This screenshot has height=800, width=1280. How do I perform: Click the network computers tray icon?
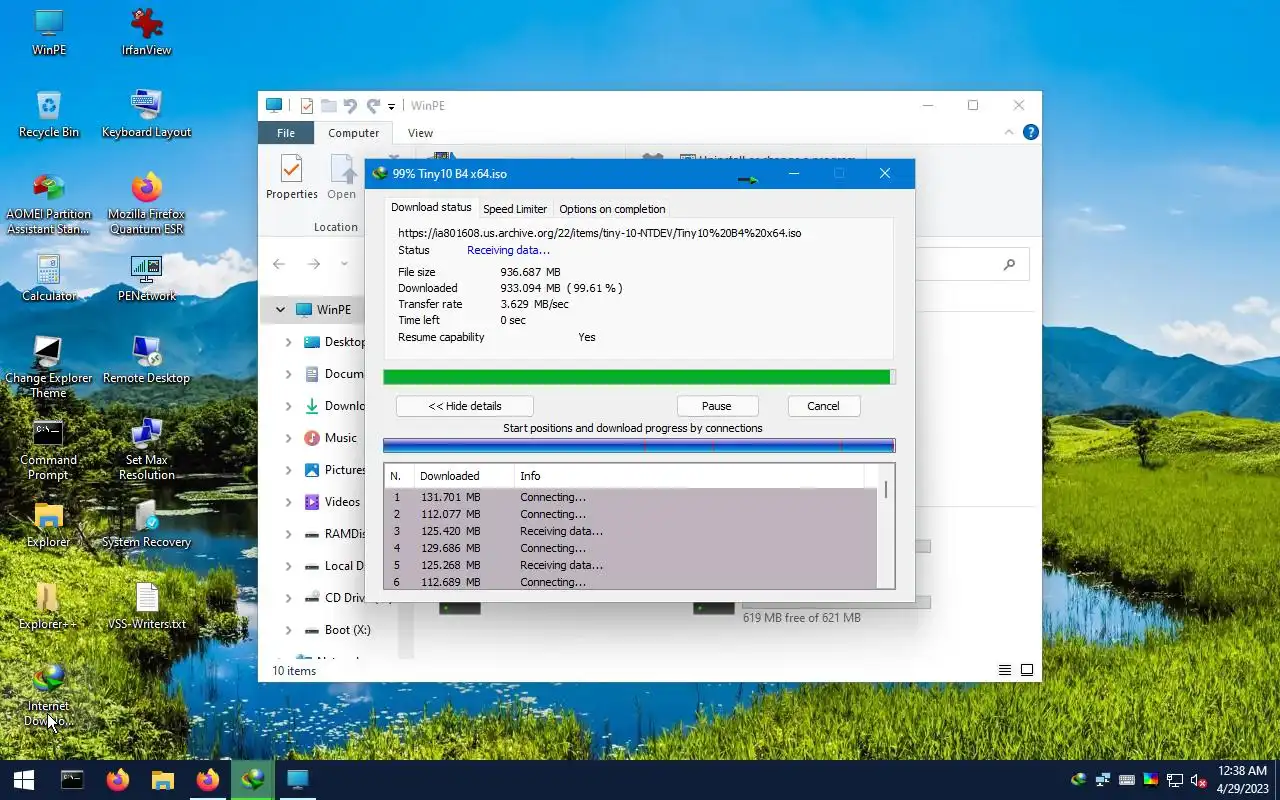[x=1102, y=780]
